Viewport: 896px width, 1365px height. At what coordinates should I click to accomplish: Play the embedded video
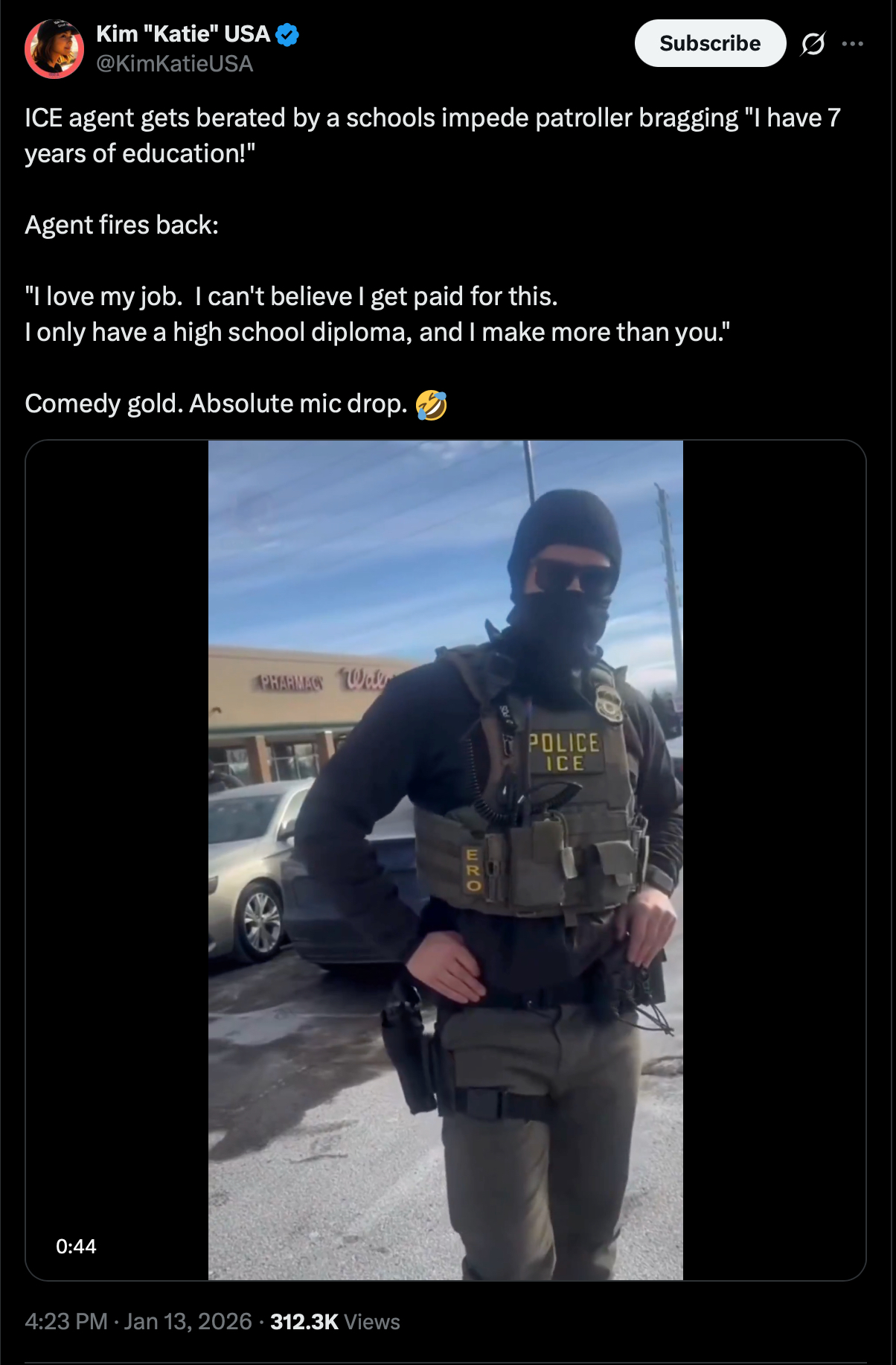[446, 860]
